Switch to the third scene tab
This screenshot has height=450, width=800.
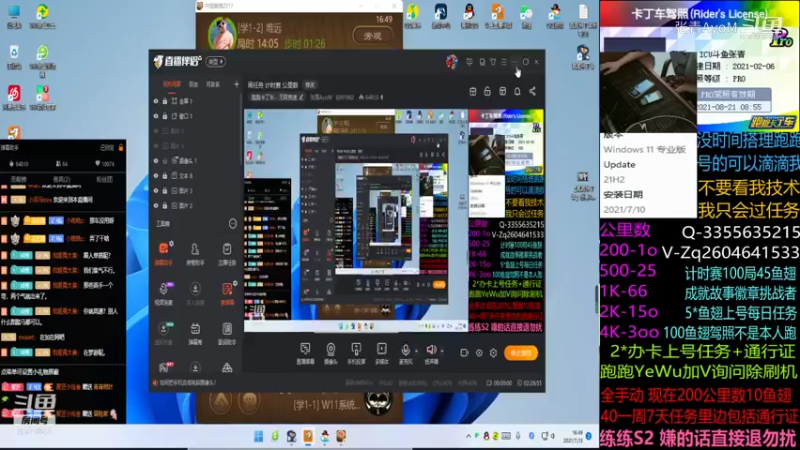213,84
